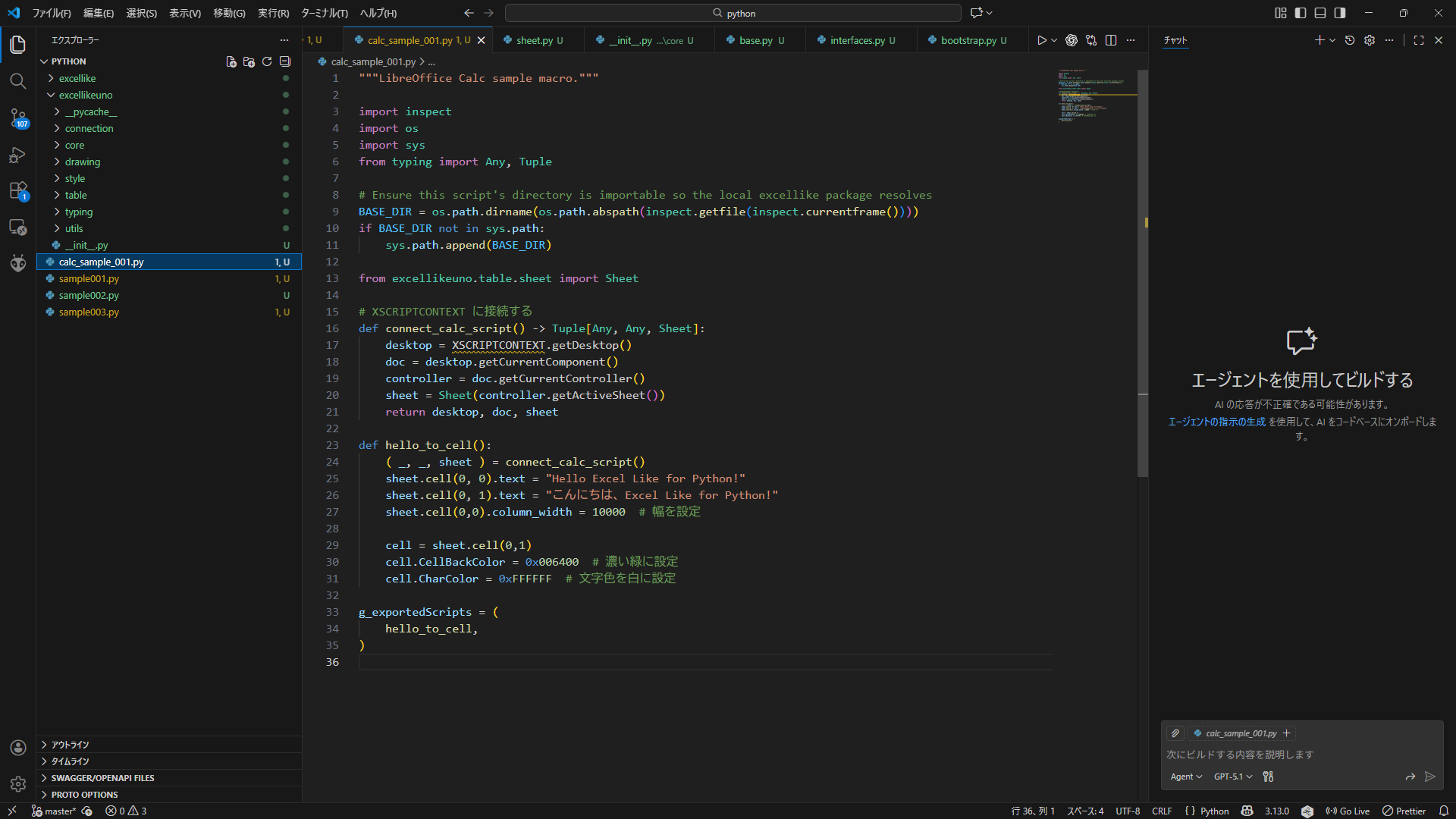This screenshot has width=1456, height=819.
Task: Toggle the primary side bar layout button
Action: point(1301,13)
